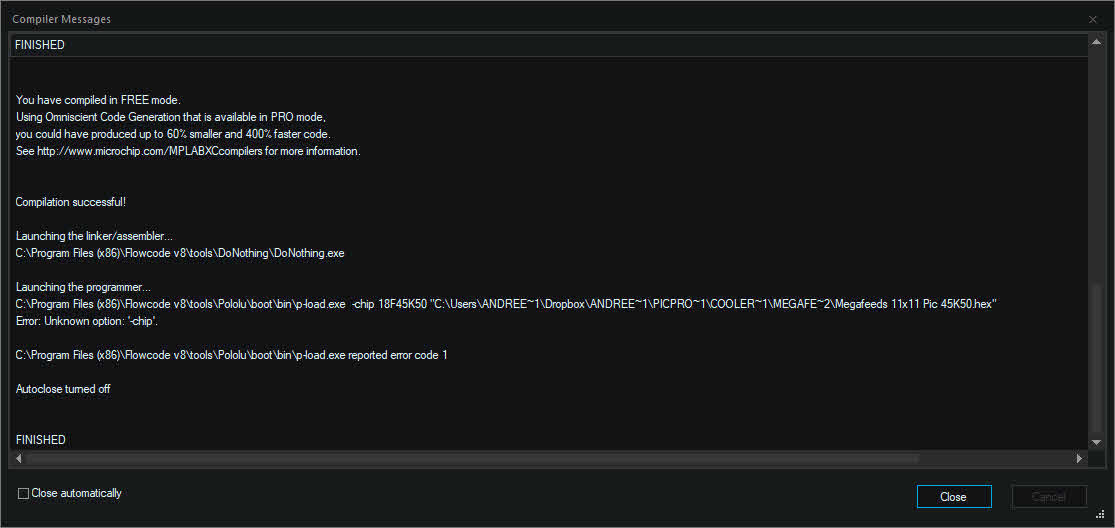This screenshot has height=528, width=1115.
Task: Close the Compiler Messages window with the X
Action: [1093, 20]
